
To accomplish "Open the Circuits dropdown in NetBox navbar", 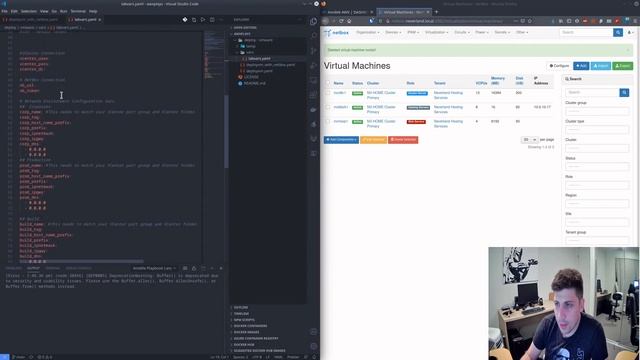I will (x=462, y=32).
